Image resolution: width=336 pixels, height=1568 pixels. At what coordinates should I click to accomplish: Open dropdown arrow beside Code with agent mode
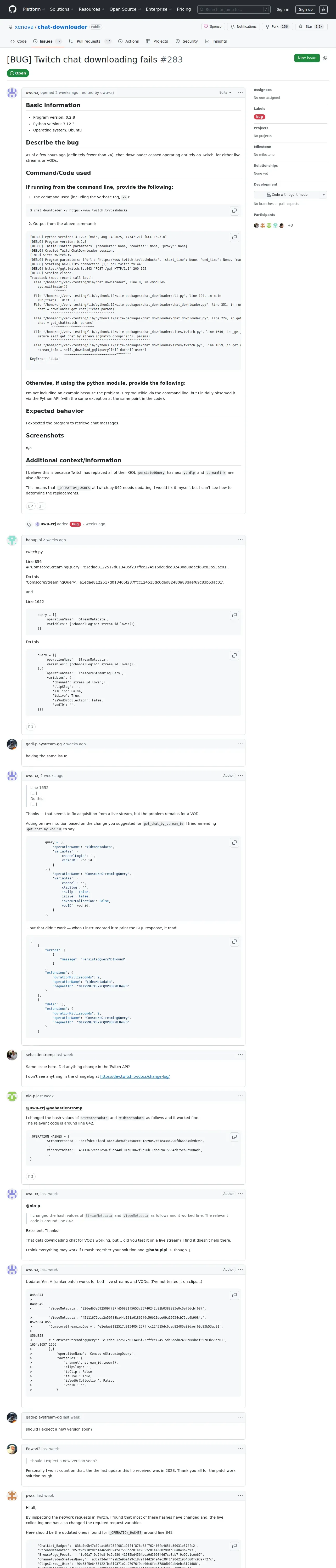323,195
